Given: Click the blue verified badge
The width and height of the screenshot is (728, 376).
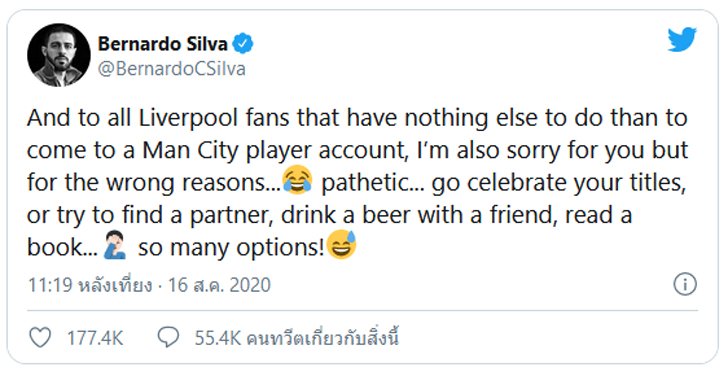Looking at the screenshot, I should (243, 44).
